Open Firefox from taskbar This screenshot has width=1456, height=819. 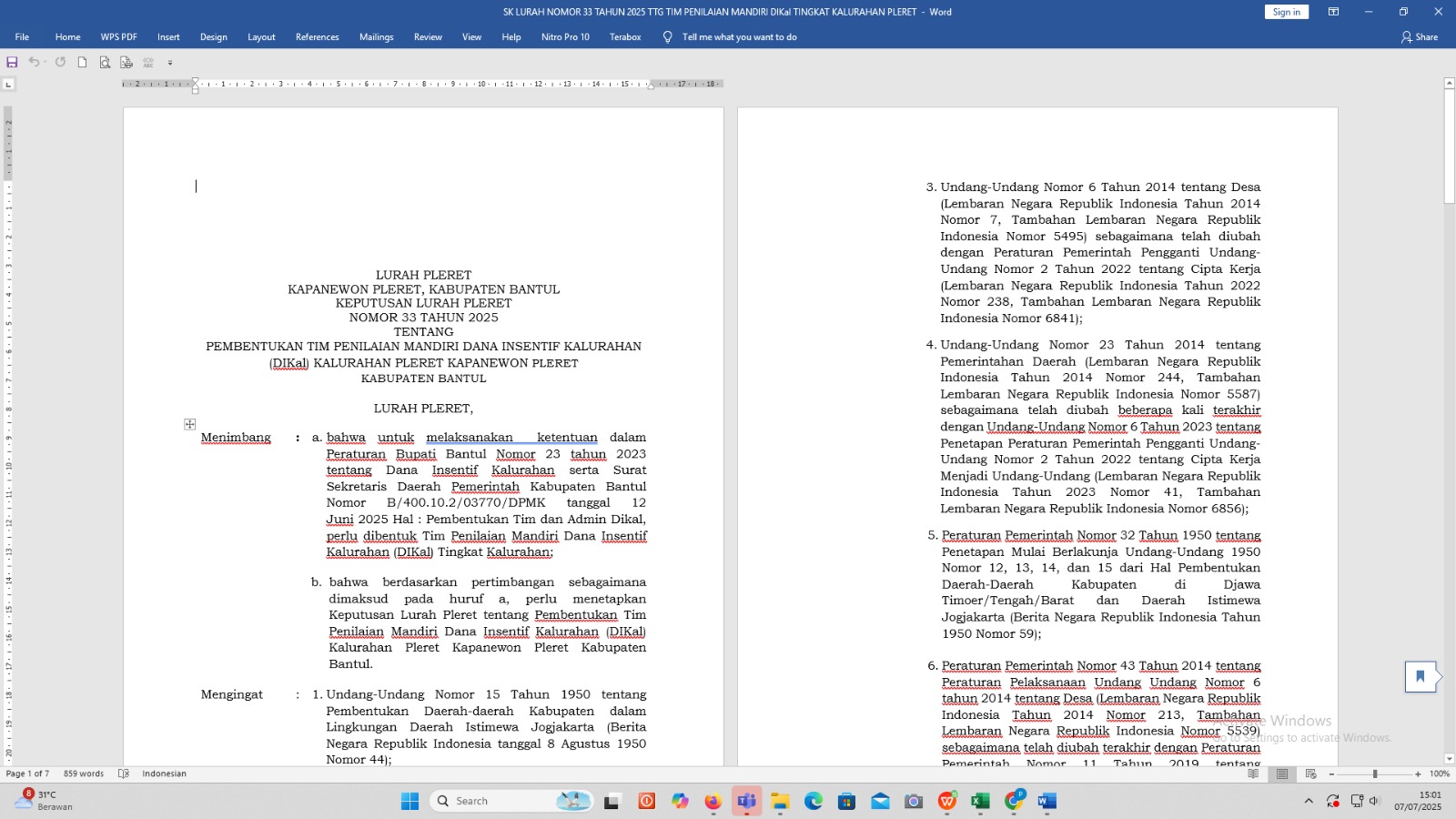click(713, 801)
